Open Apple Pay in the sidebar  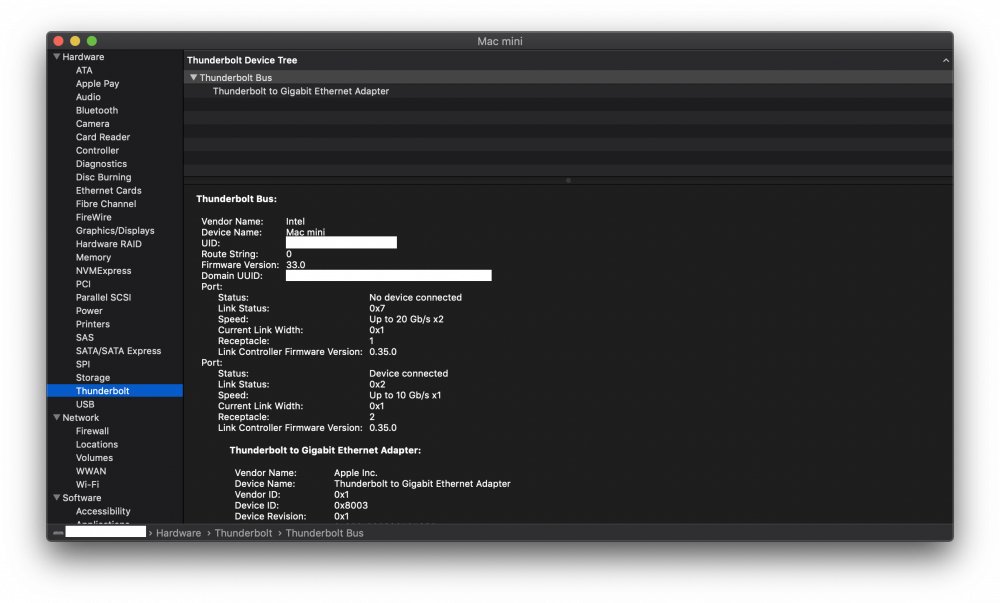pos(97,84)
